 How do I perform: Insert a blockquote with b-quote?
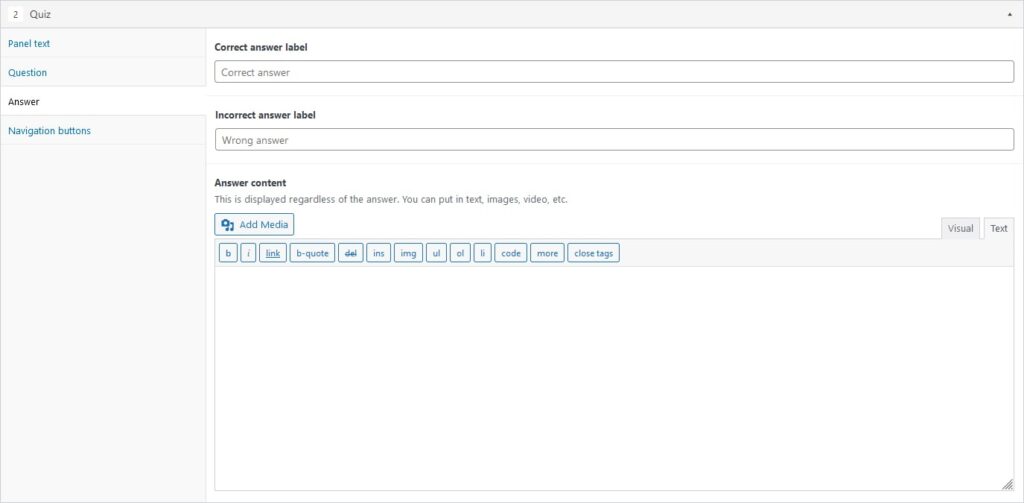(312, 253)
